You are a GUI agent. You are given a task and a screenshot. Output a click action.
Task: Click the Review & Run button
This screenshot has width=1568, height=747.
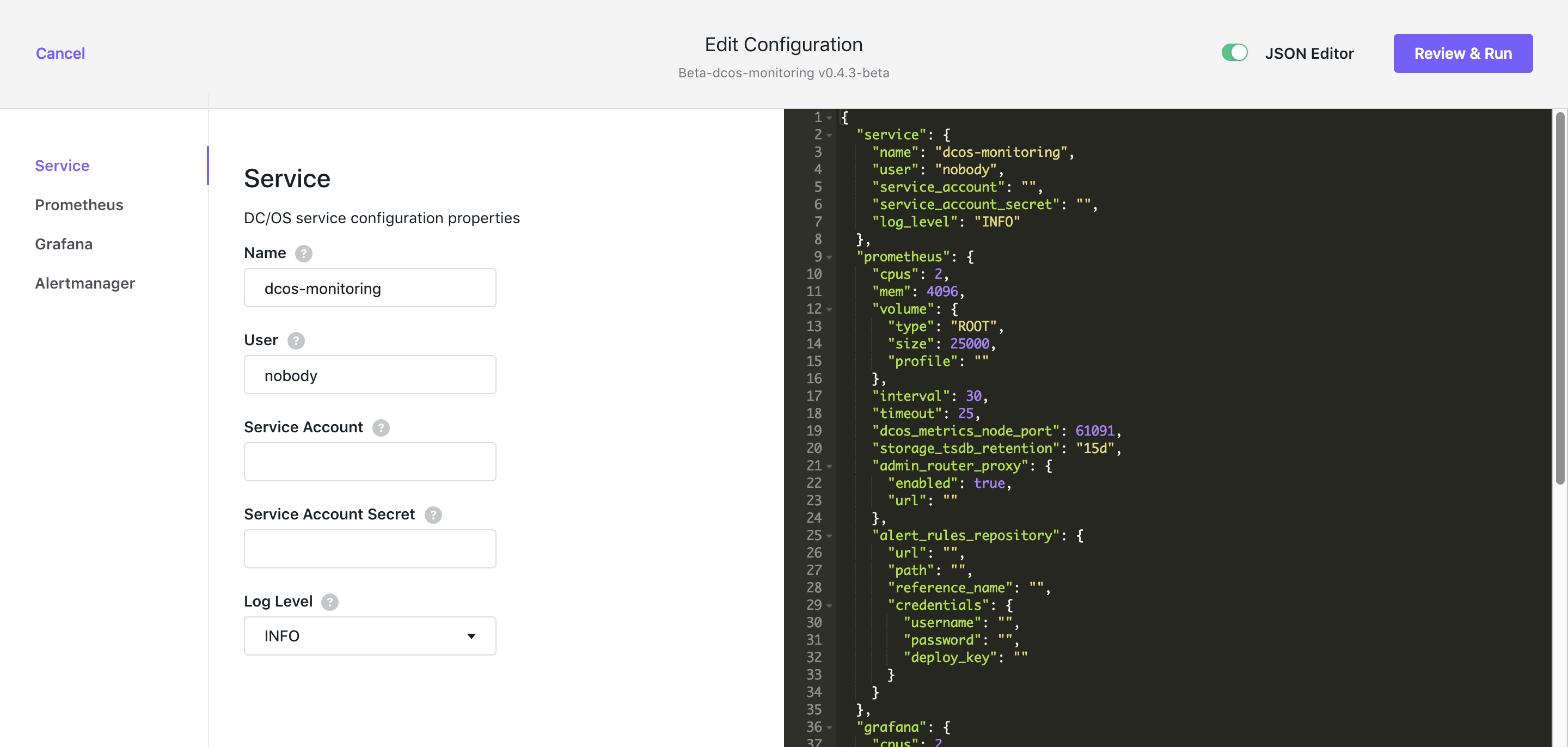[1463, 53]
